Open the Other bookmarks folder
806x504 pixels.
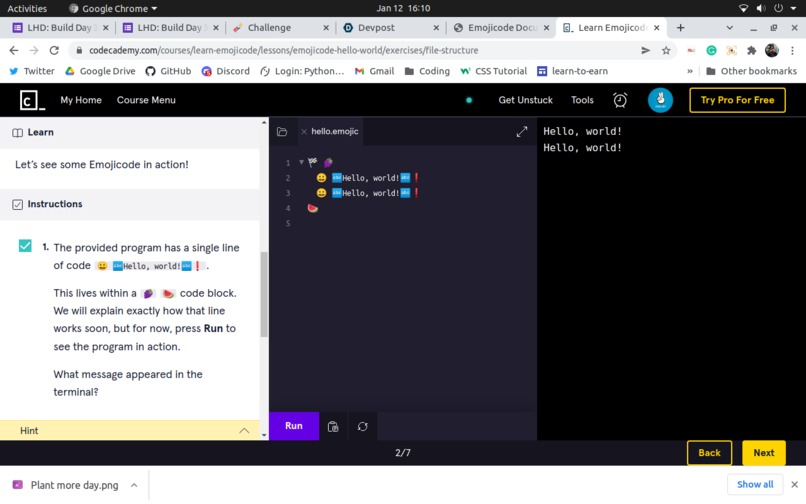[x=752, y=71]
